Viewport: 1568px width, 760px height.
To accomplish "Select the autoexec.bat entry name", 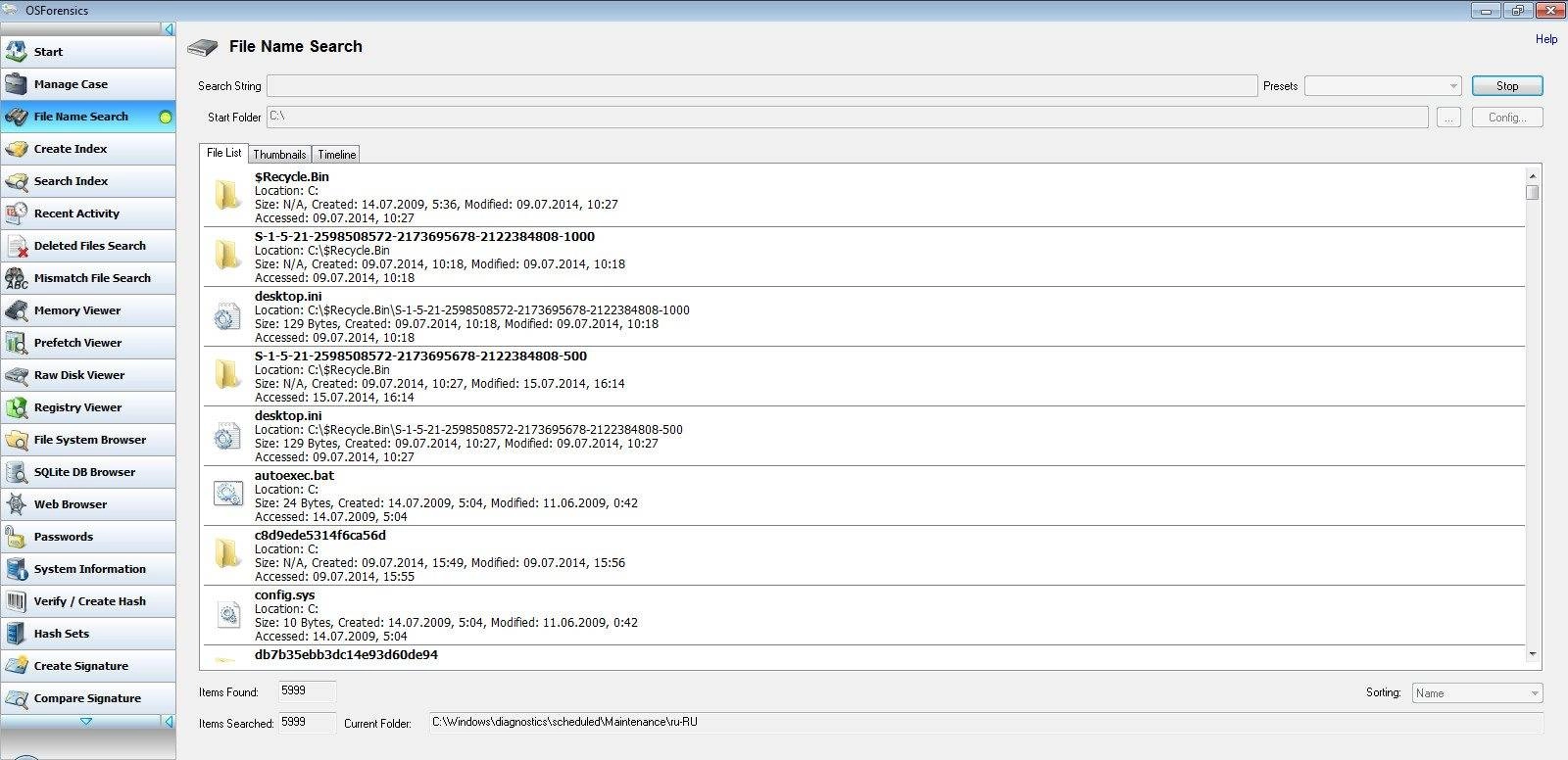I will (x=294, y=476).
